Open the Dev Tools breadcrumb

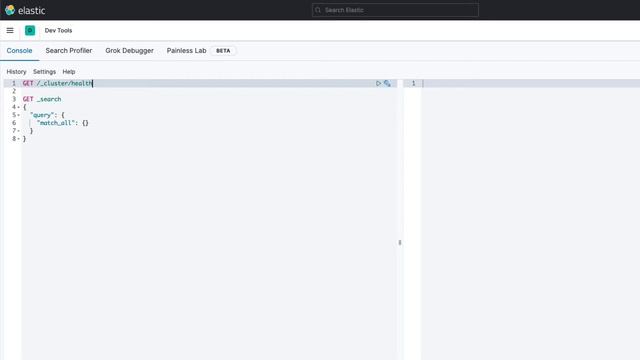click(58, 31)
